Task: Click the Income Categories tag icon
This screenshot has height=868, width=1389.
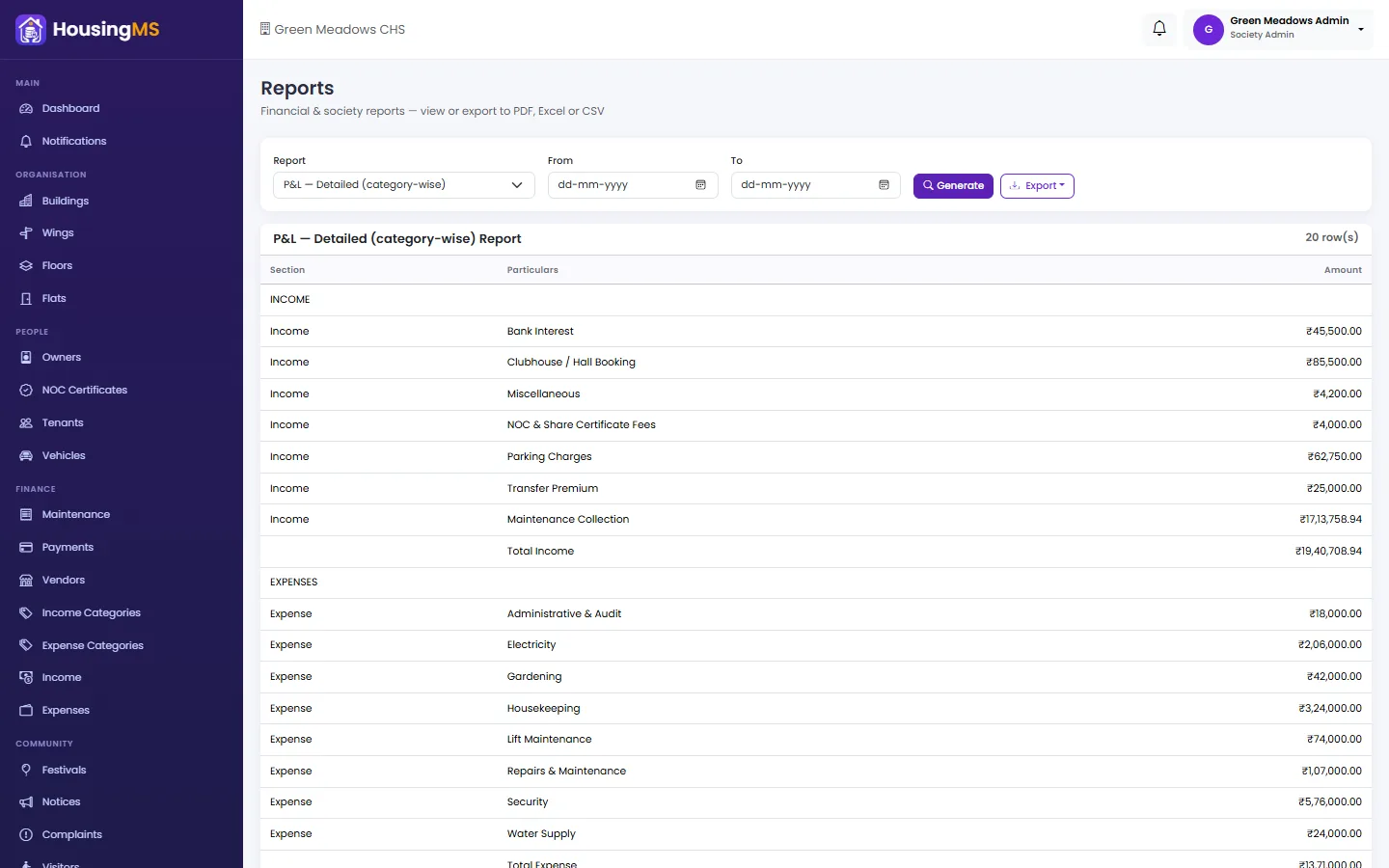Action: (x=26, y=613)
